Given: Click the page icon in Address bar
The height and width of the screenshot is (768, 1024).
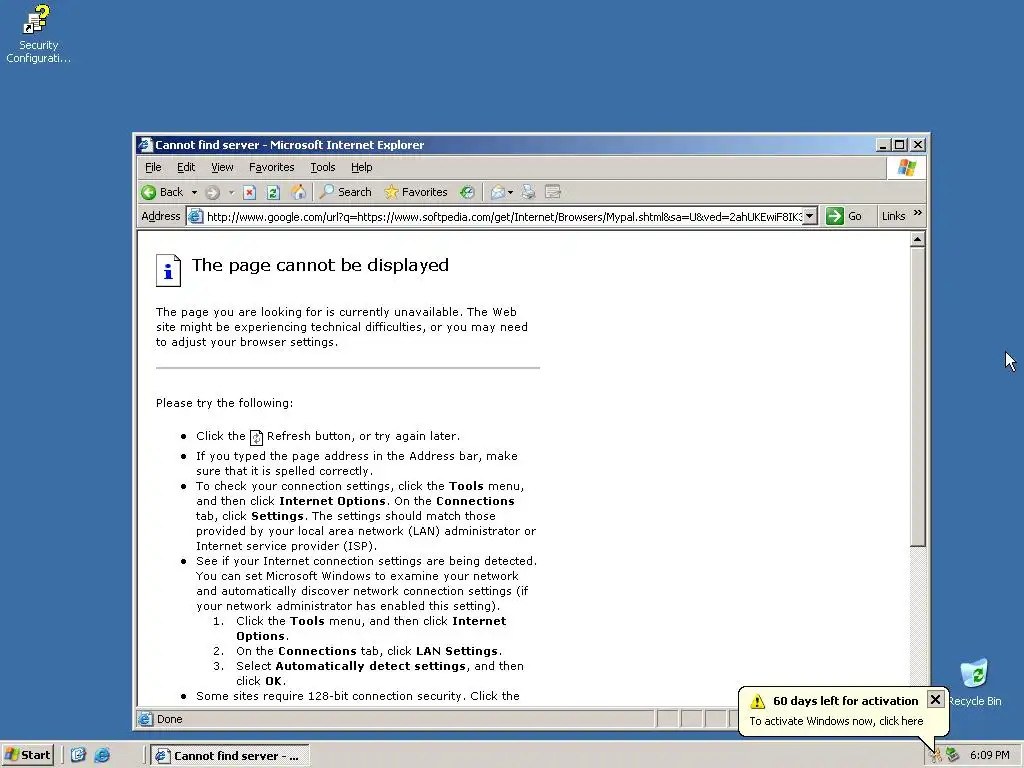Looking at the screenshot, I should point(195,216).
